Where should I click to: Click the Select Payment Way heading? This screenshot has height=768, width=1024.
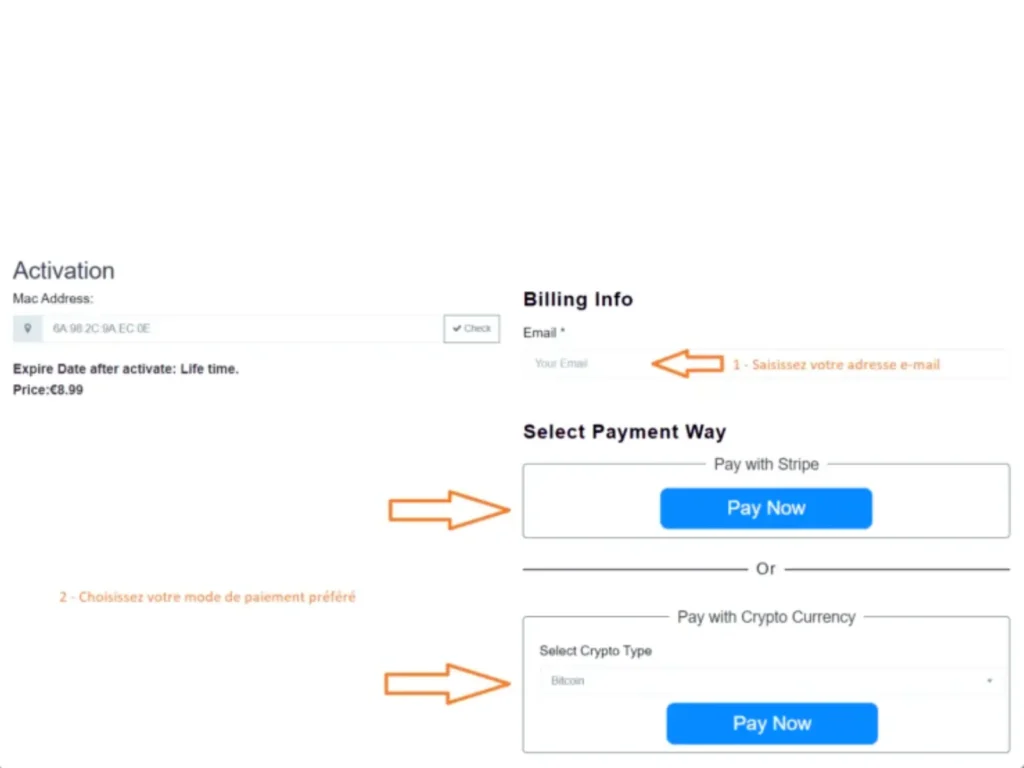coord(624,432)
